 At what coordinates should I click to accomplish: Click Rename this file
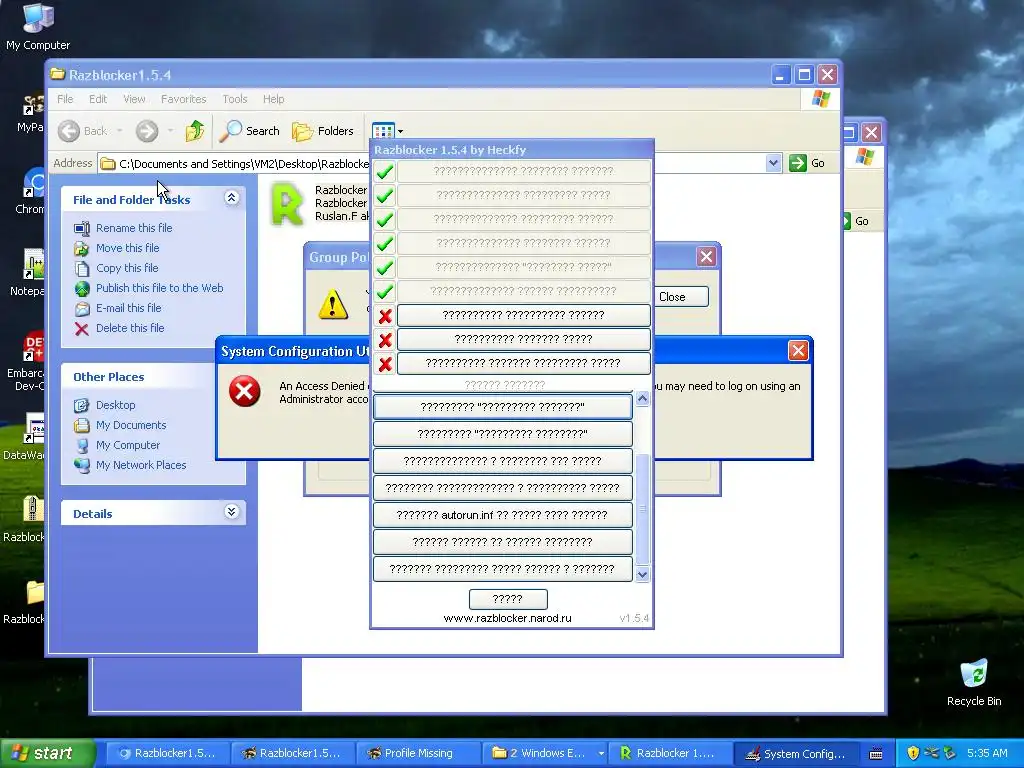click(x=134, y=228)
